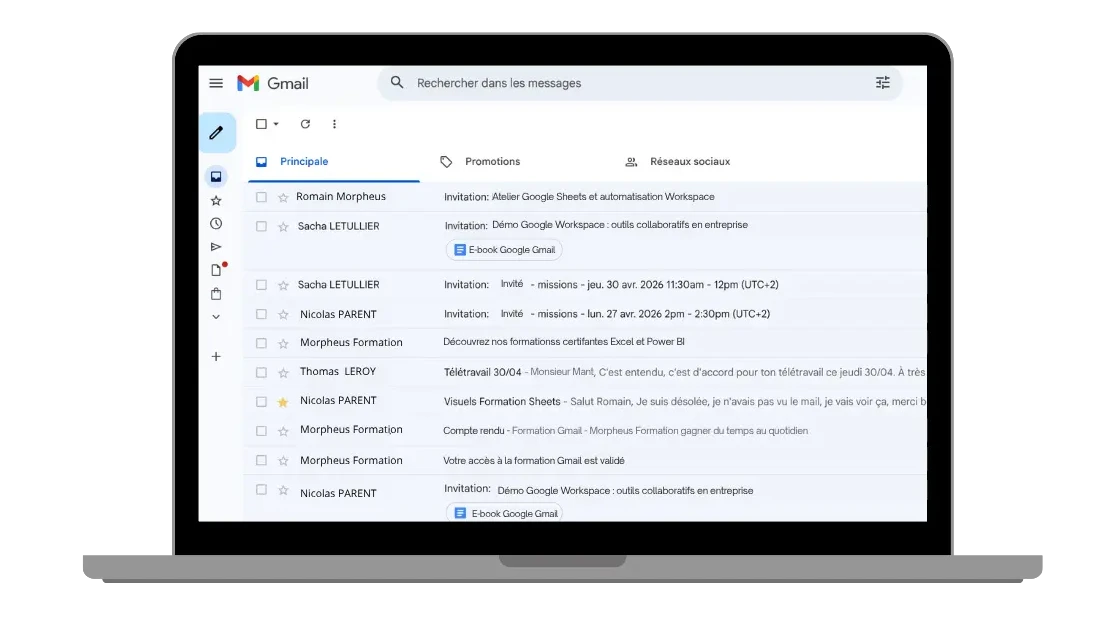Click the Gmail logo

click(273, 83)
